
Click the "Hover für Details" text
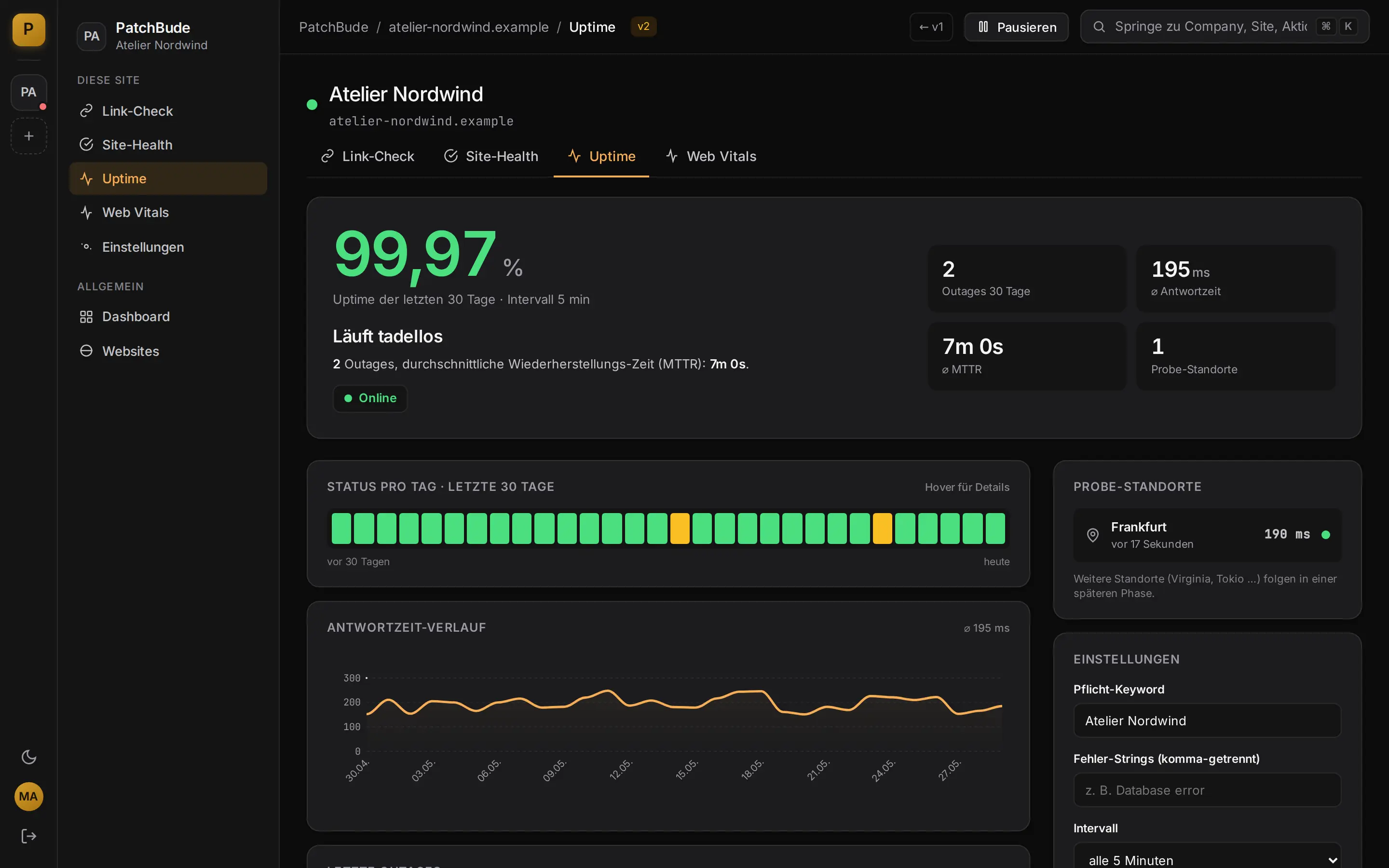point(967,487)
